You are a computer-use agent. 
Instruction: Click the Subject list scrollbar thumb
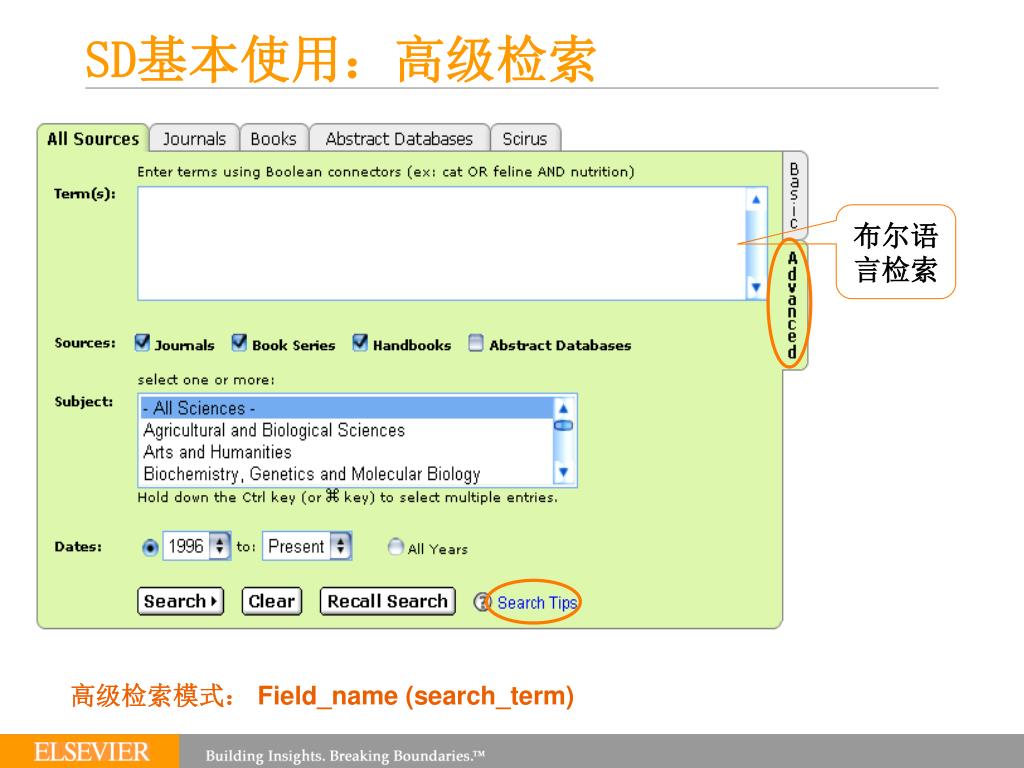(563, 426)
